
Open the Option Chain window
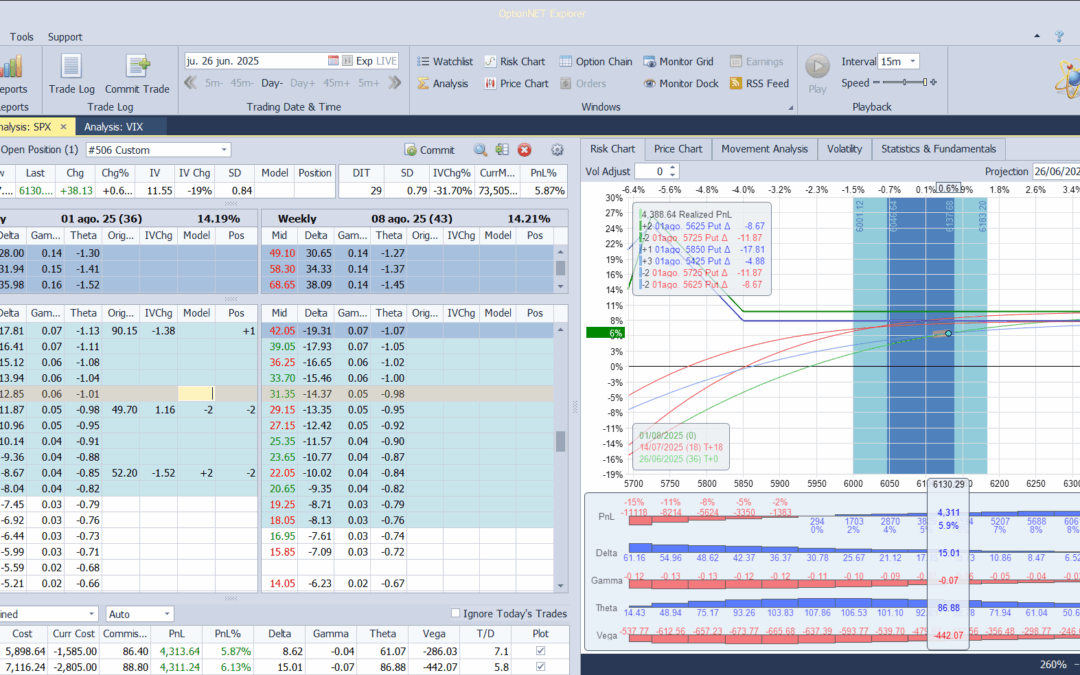(596, 61)
